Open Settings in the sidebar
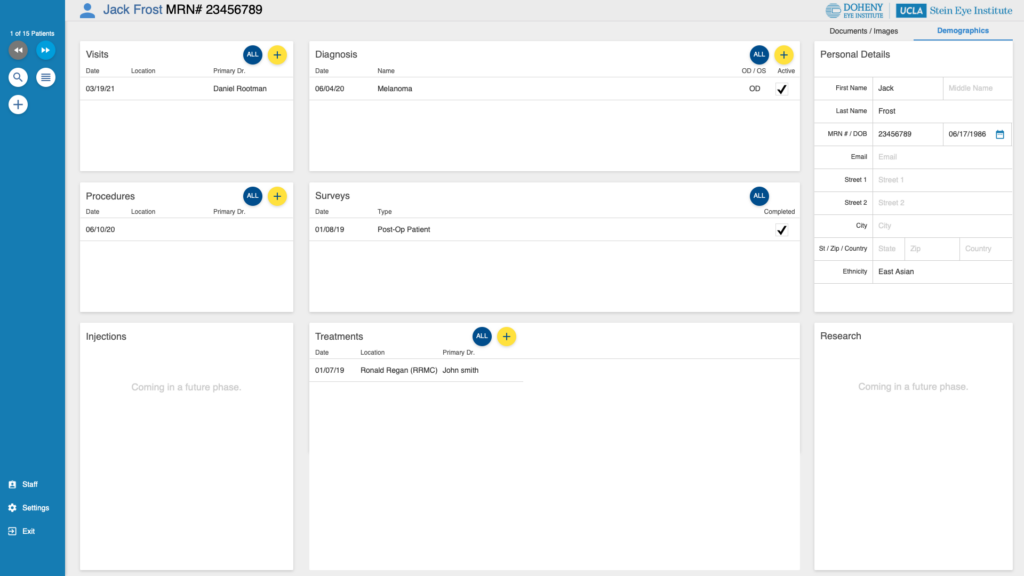This screenshot has width=1024, height=576. pyautogui.click(x=35, y=508)
